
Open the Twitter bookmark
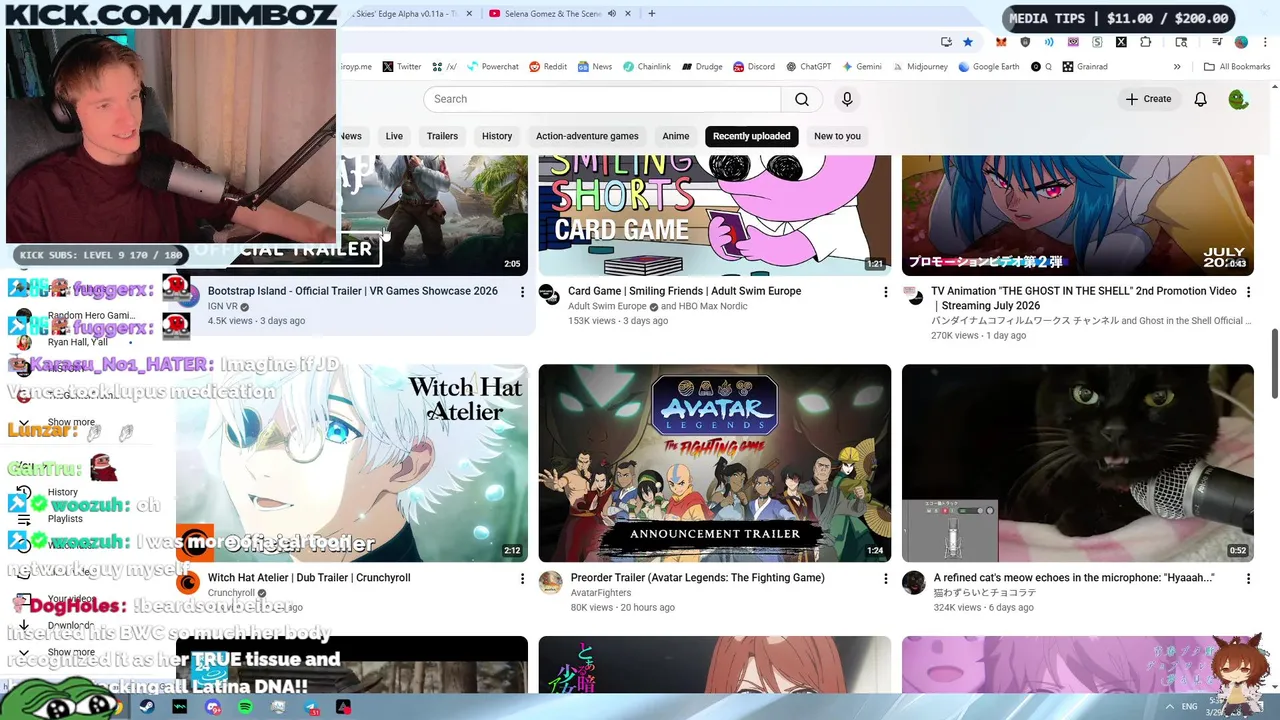pyautogui.click(x=402, y=67)
